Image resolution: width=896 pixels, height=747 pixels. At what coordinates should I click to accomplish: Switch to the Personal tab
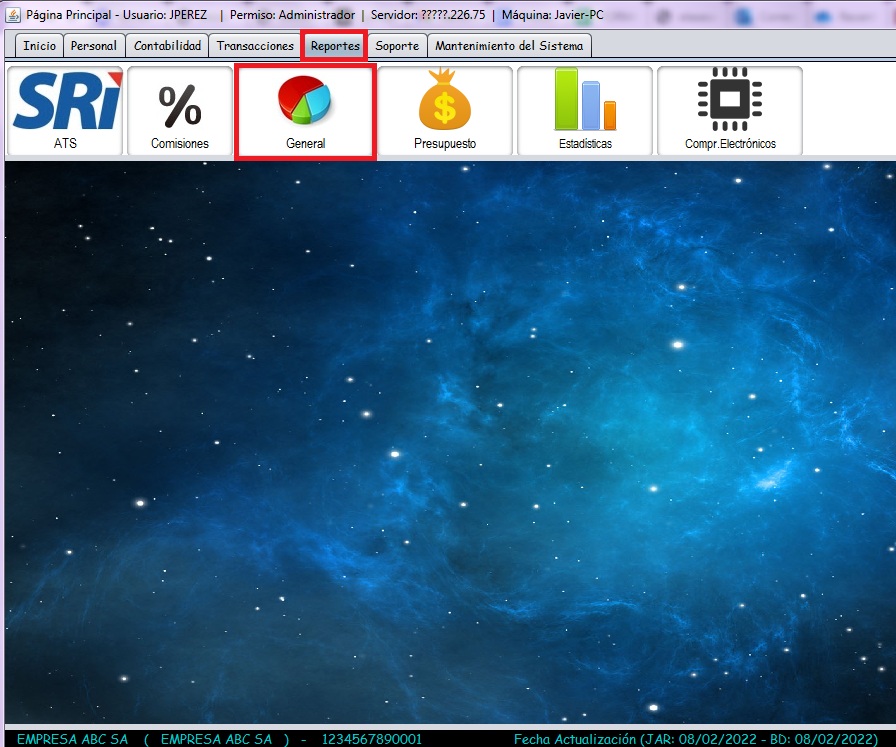pyautogui.click(x=94, y=46)
